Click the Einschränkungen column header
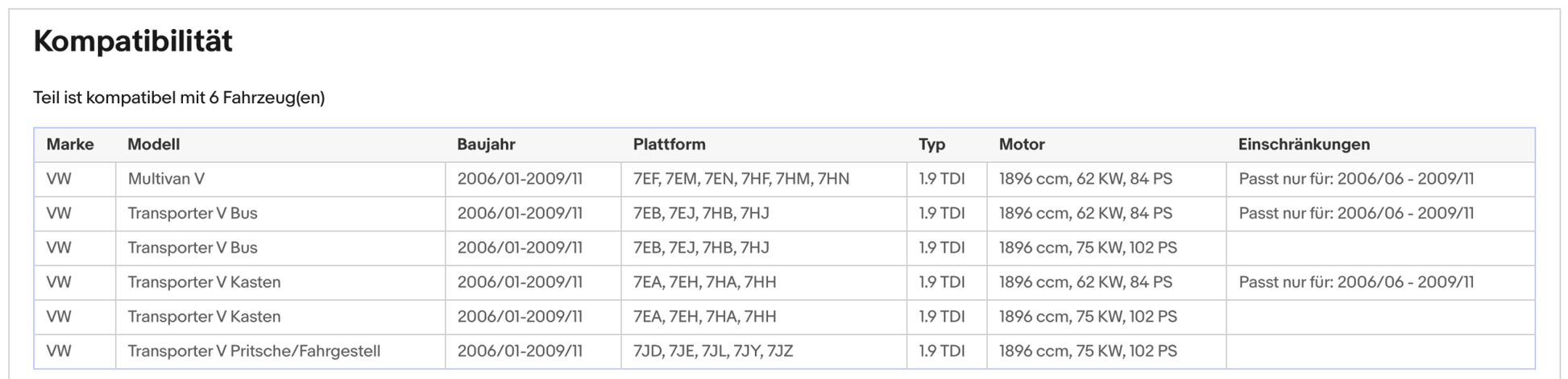 click(x=1304, y=144)
